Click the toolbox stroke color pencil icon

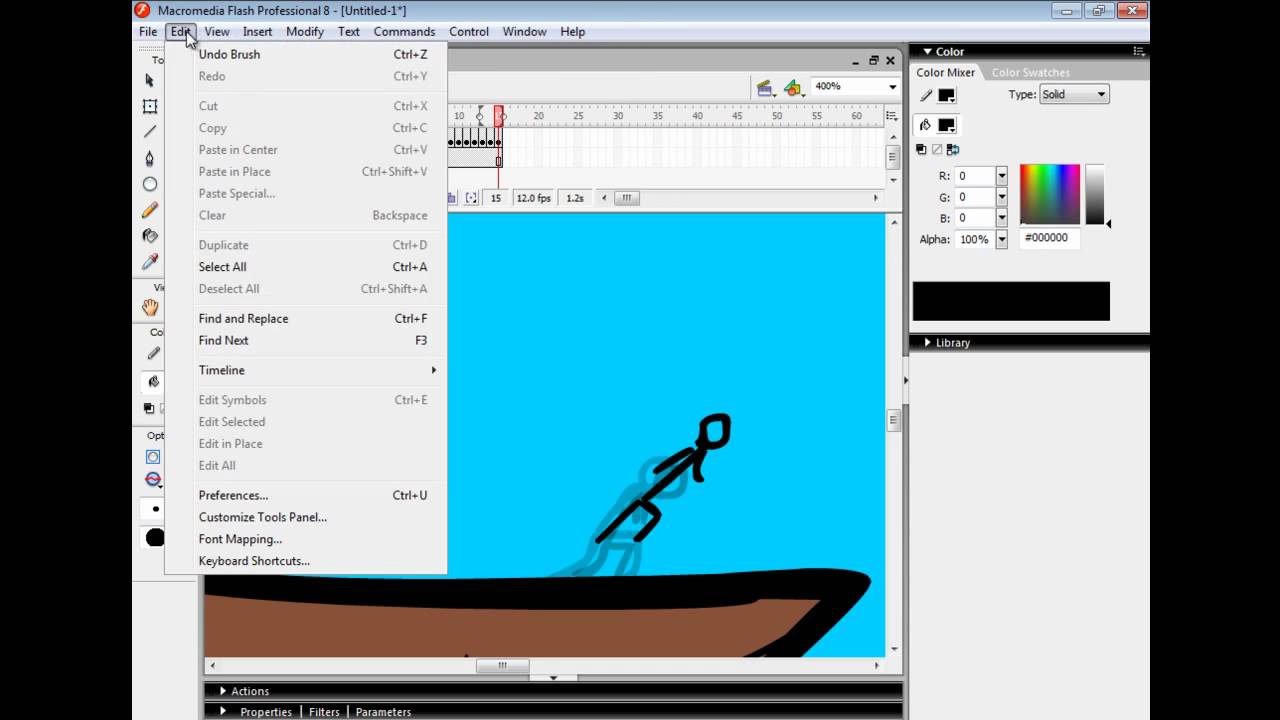153,353
